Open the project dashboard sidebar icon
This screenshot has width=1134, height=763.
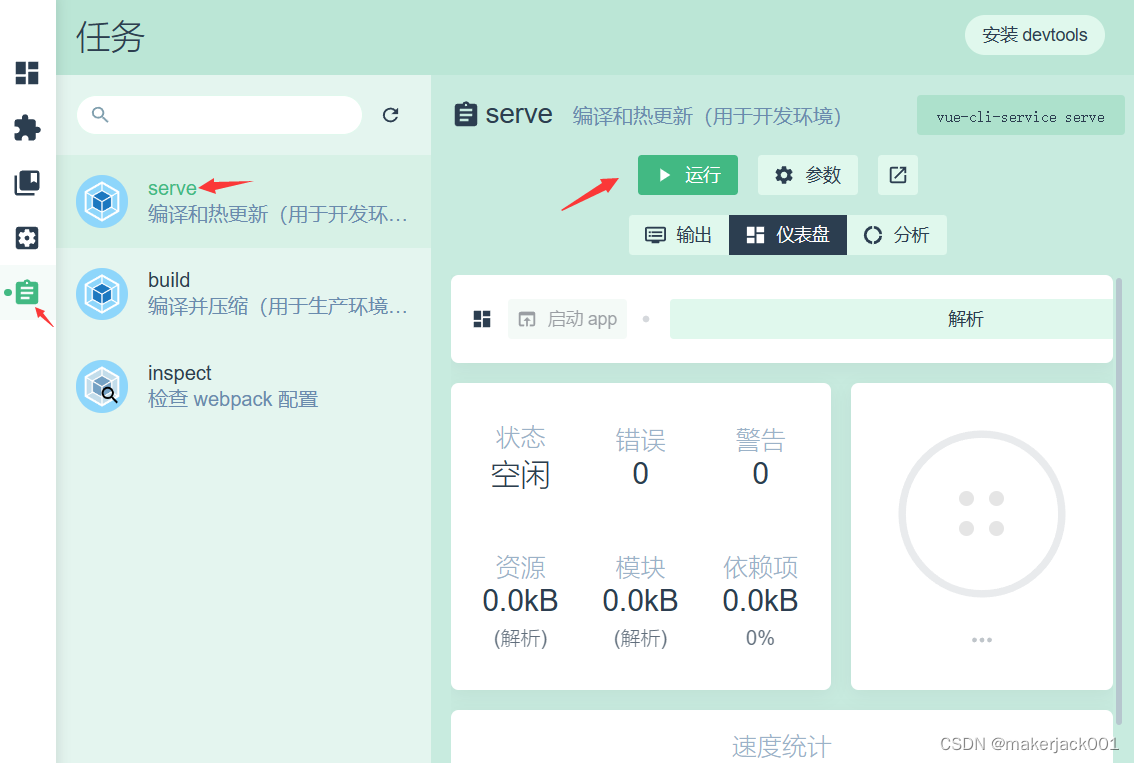pos(27,73)
